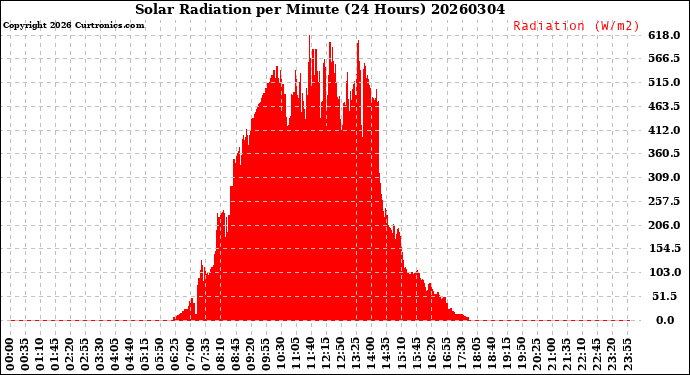Viewport: 690px width, 375px height.
Task: Click the red 'Radiation (W/m2)' legend label
Action: coord(576,26)
